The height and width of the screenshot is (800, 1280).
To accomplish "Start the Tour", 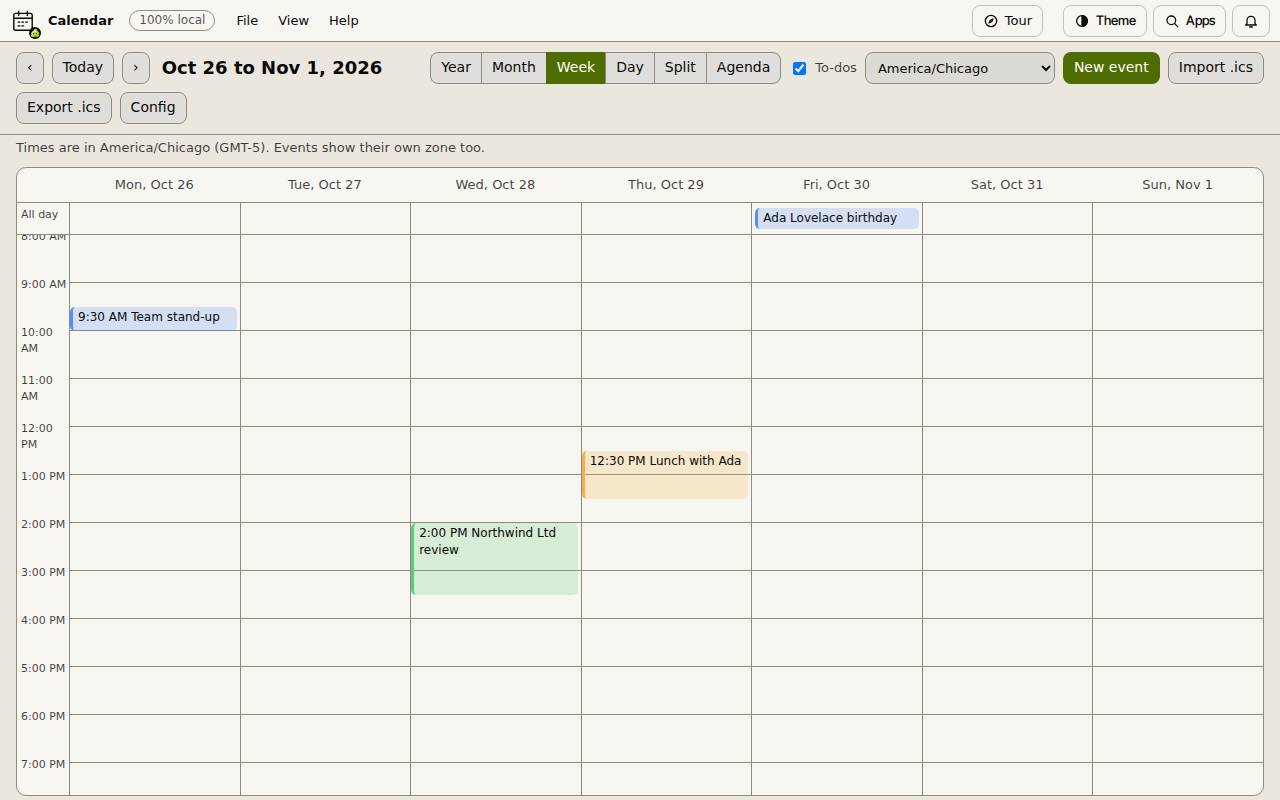I will [1008, 21].
